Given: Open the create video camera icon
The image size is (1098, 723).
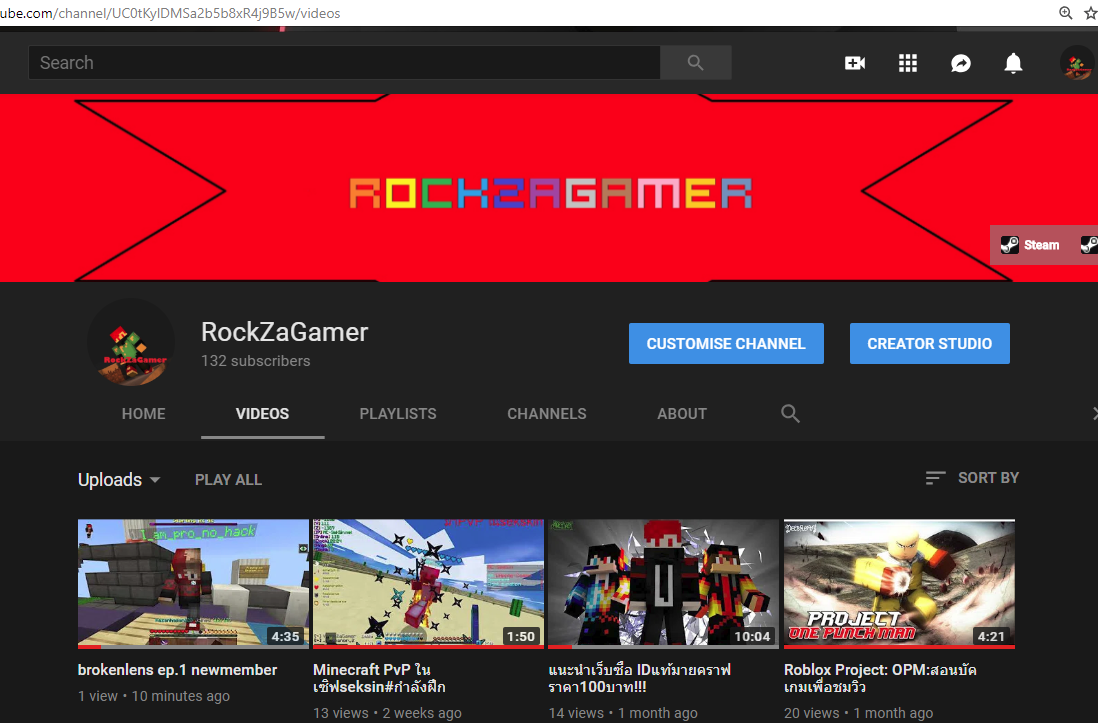Looking at the screenshot, I should point(854,63).
